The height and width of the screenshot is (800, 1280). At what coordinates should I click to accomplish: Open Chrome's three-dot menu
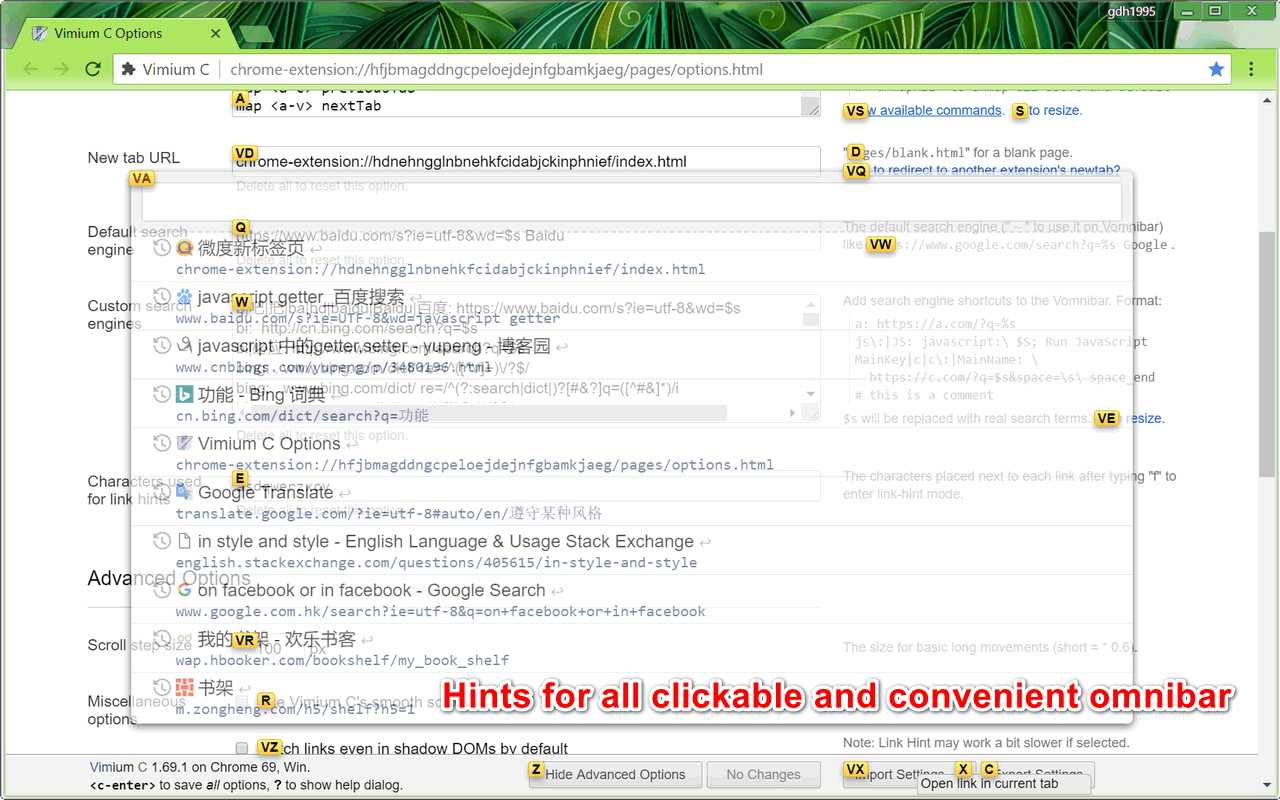click(x=1251, y=69)
